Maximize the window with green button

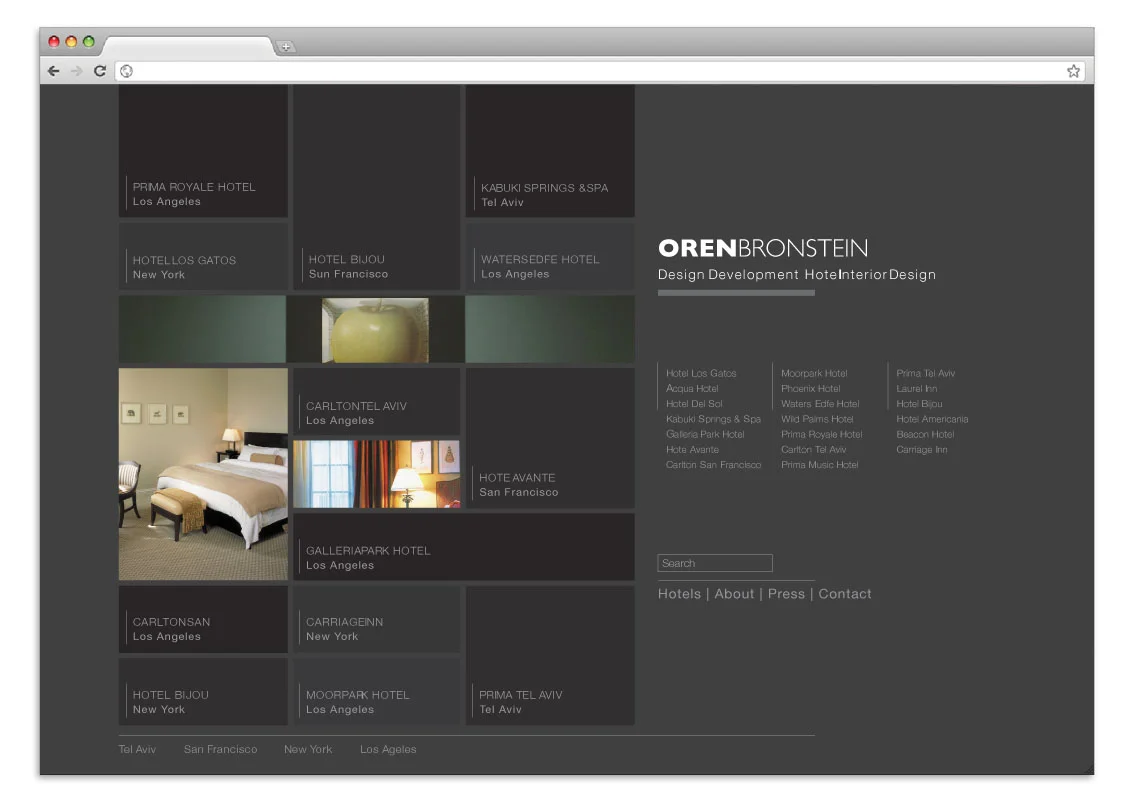pos(89,41)
